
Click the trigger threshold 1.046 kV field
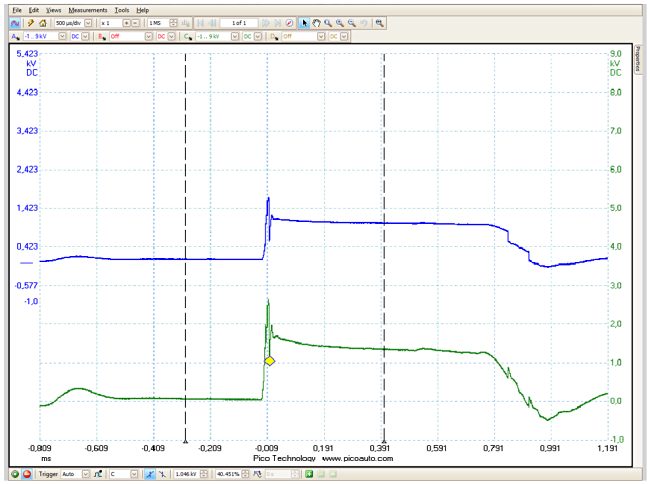pyautogui.click(x=187, y=473)
